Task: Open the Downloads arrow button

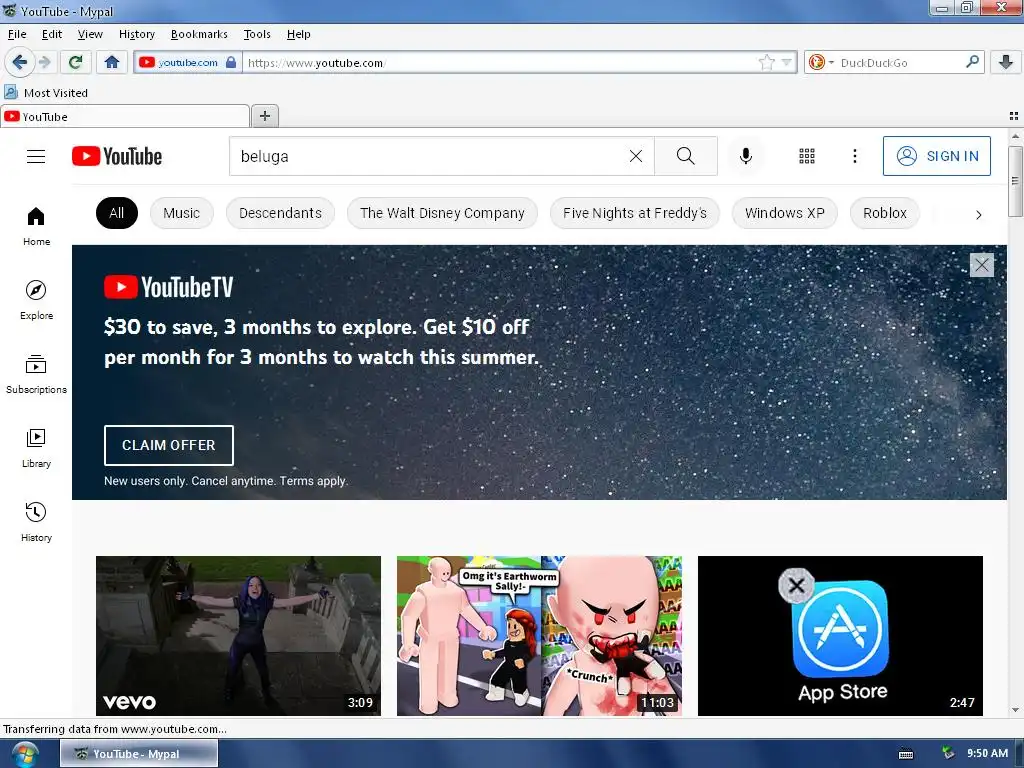Action: point(1006,63)
